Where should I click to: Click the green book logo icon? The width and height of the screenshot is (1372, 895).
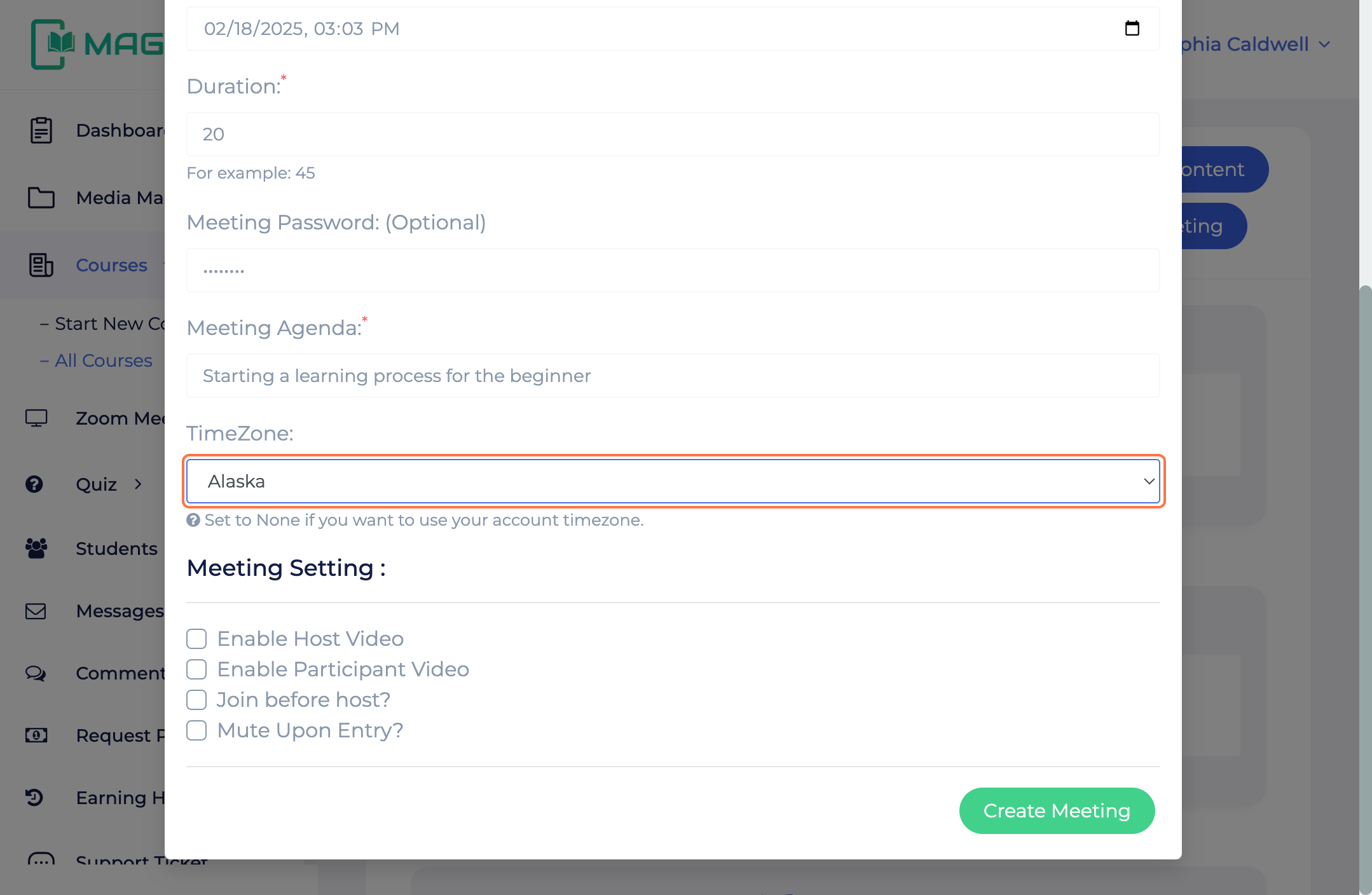[53, 44]
